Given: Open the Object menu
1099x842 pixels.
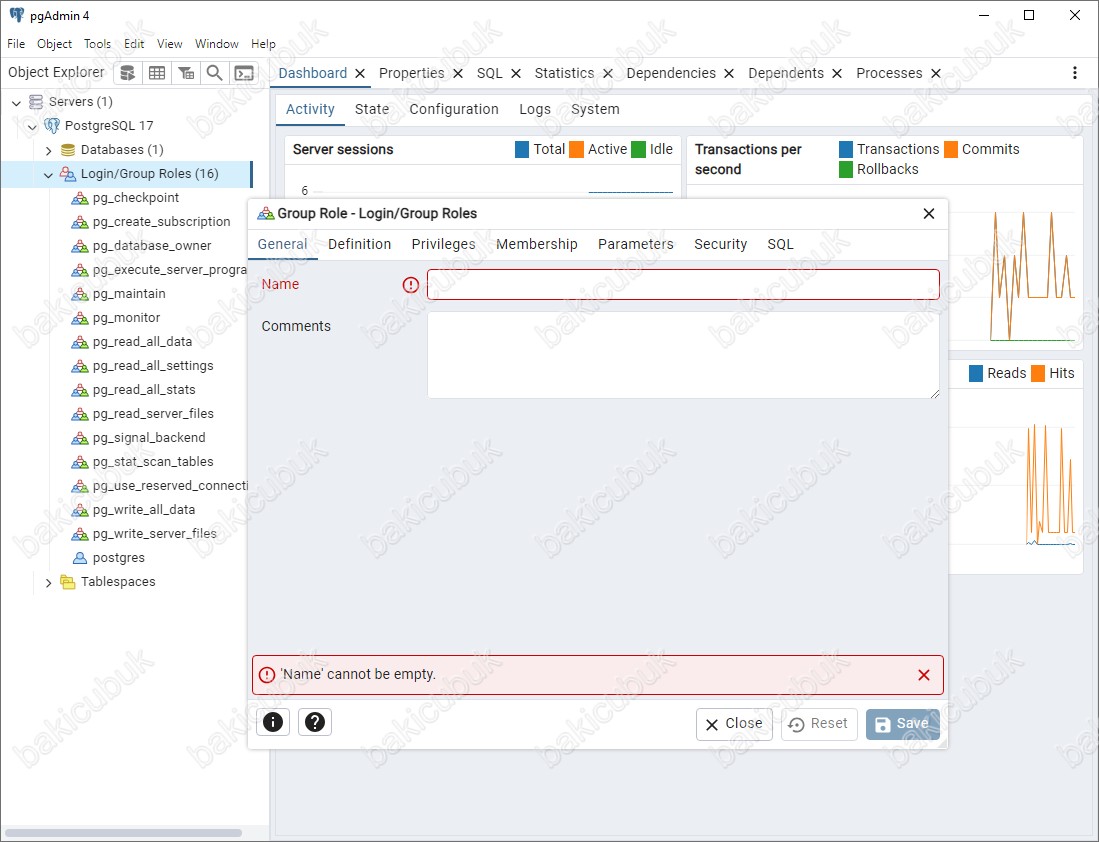Looking at the screenshot, I should [x=55, y=43].
